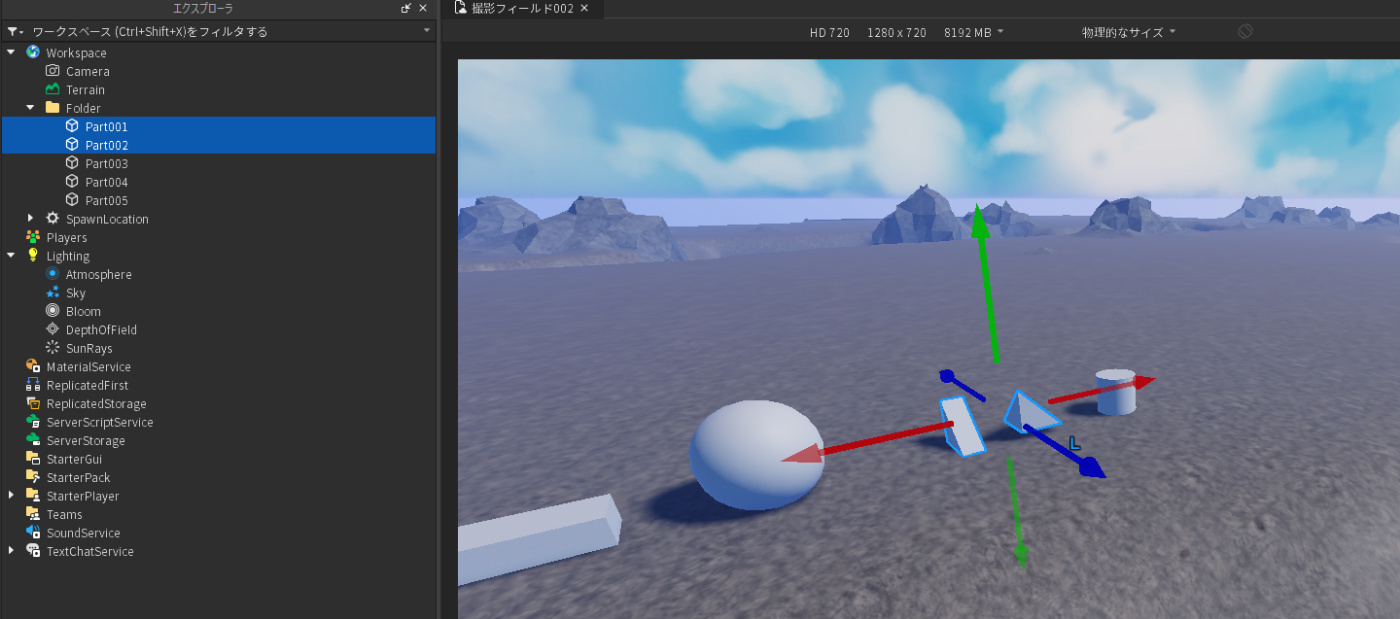Viewport: 1400px width, 619px height.
Task: Click the TextChatService icon
Action: 33,551
